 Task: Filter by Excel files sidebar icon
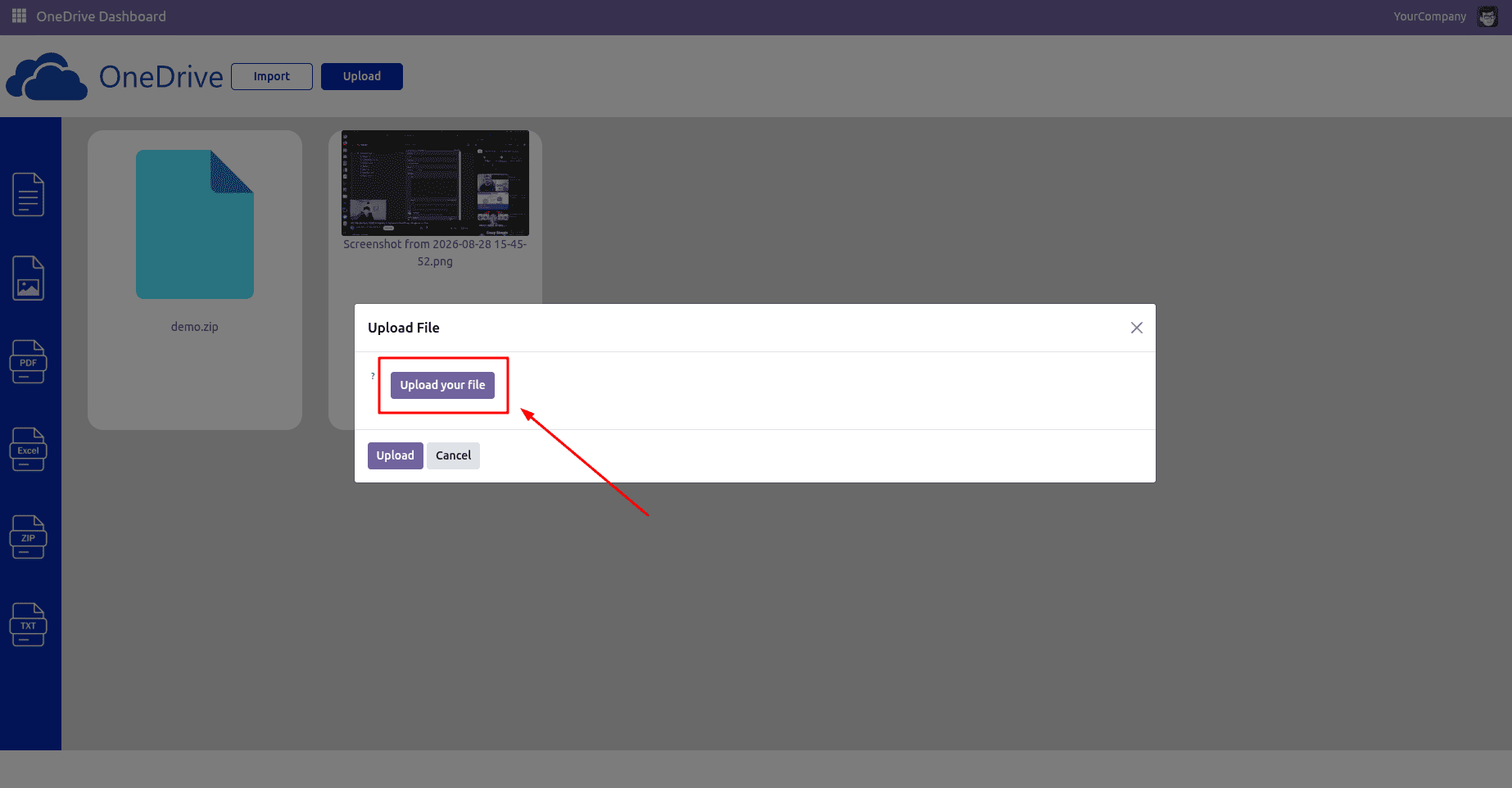[x=29, y=450]
